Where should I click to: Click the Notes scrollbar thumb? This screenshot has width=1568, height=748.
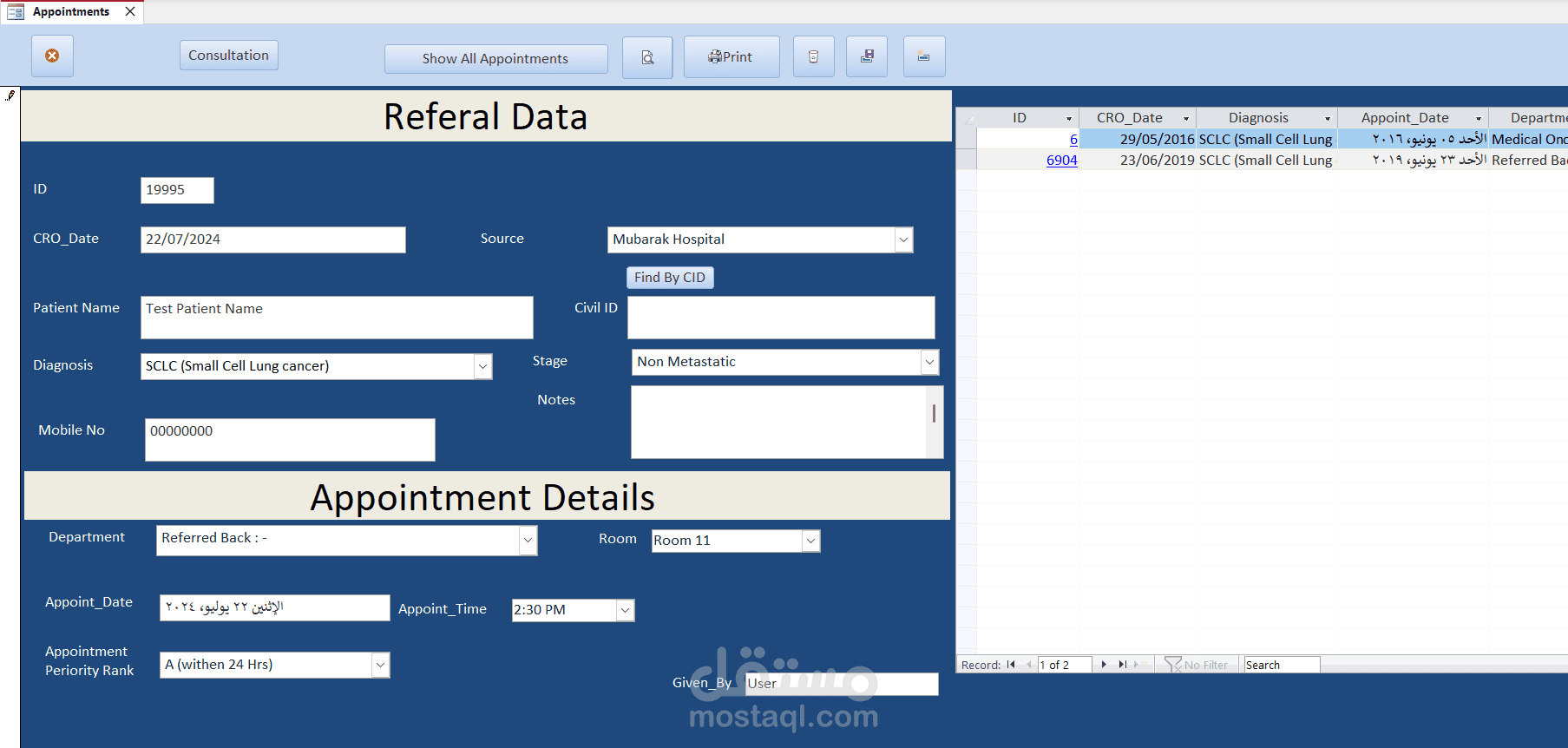coord(934,413)
